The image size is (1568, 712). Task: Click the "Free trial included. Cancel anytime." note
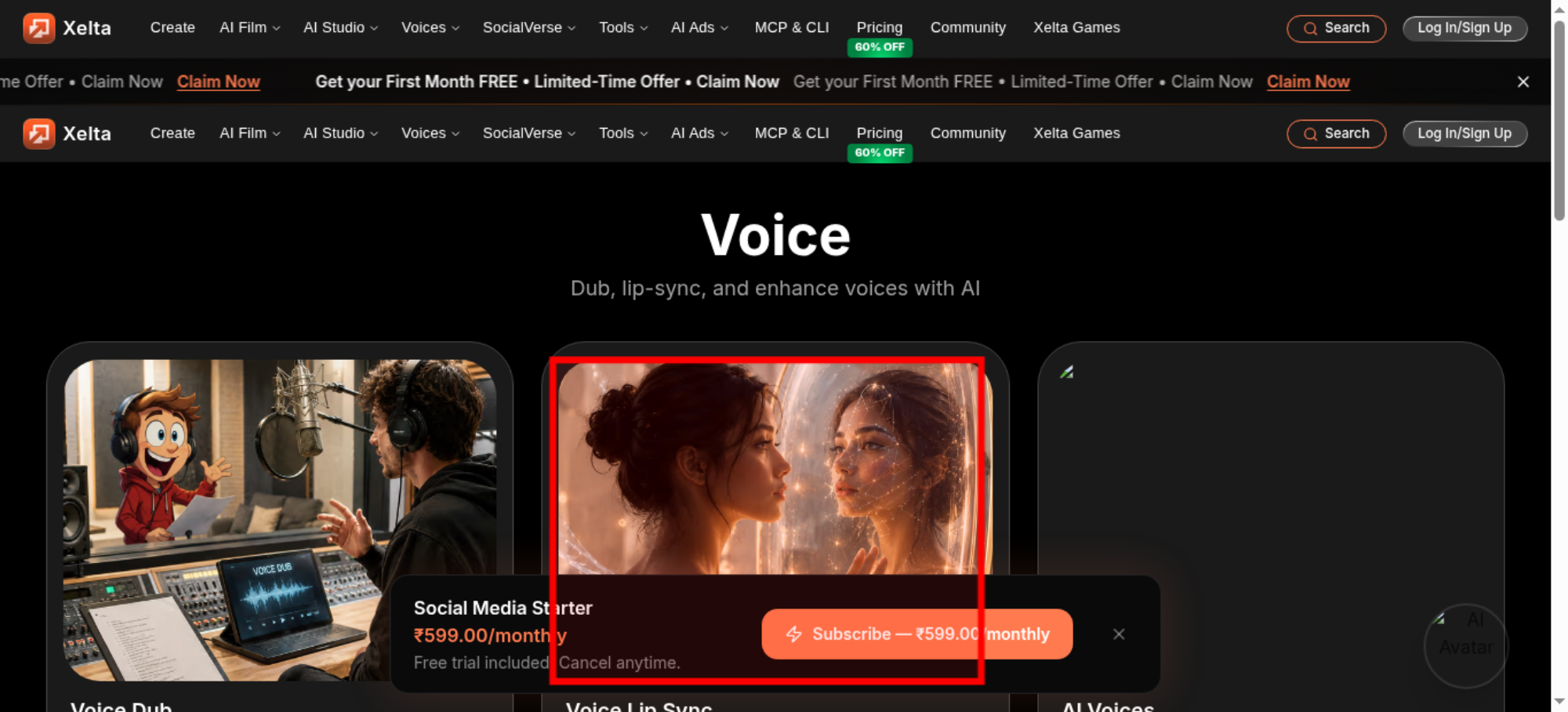[546, 663]
